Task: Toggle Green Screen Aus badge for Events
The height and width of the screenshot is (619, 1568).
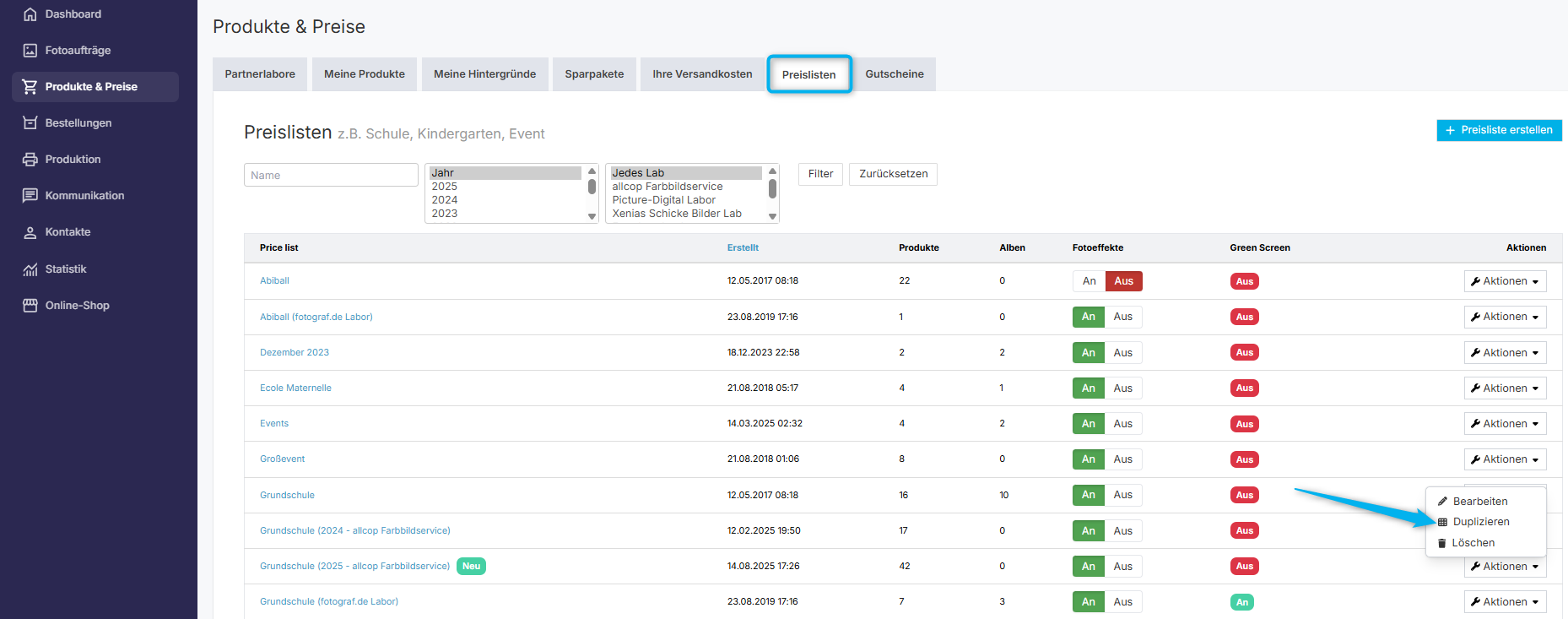Action: [1244, 424]
